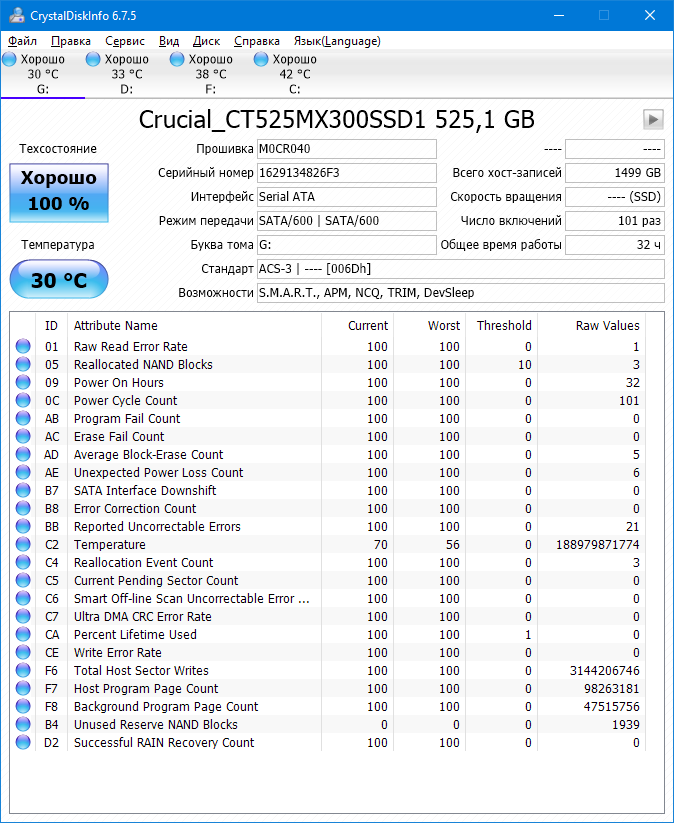Image resolution: width=674 pixels, height=823 pixels.
Task: Open the Язык(Language) menu
Action: tap(337, 41)
